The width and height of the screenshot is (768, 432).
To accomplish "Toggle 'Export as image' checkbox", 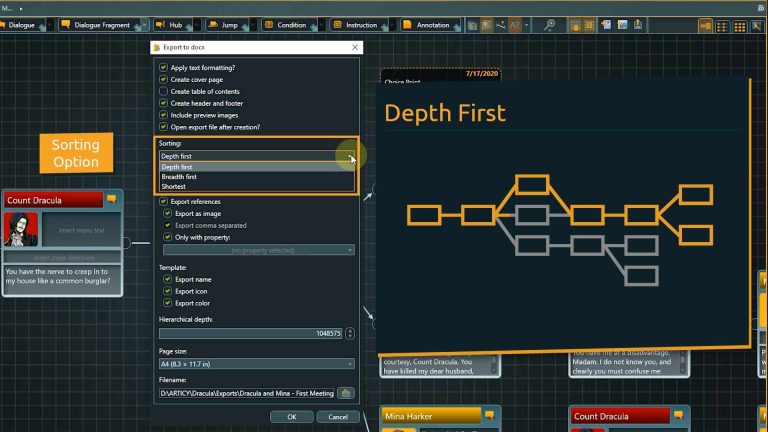I will (x=168, y=213).
